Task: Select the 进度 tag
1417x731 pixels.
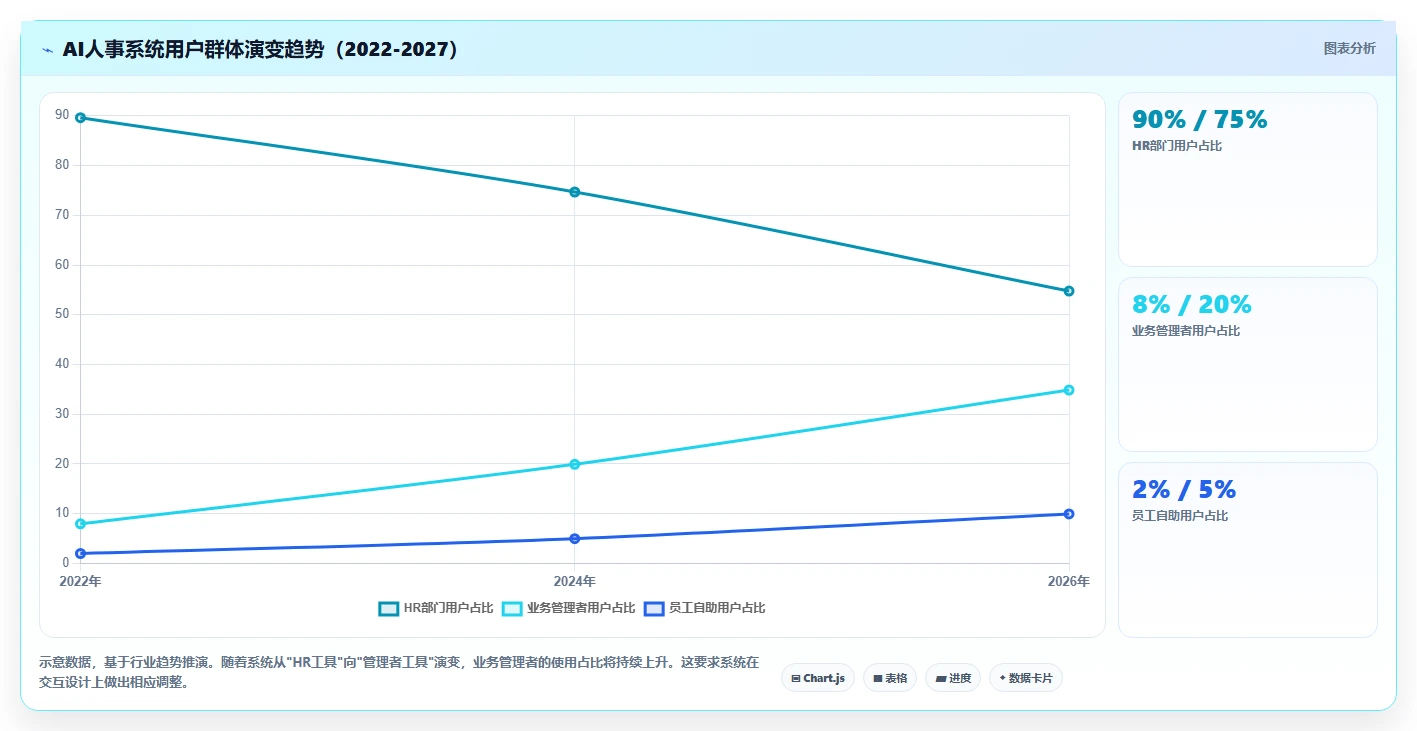Action: (x=953, y=678)
